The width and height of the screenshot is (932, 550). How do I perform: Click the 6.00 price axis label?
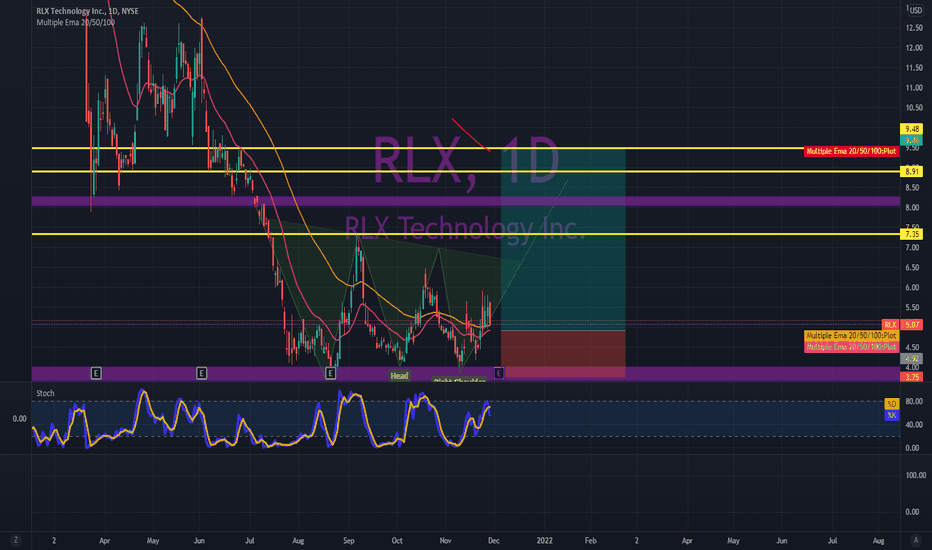(912, 287)
